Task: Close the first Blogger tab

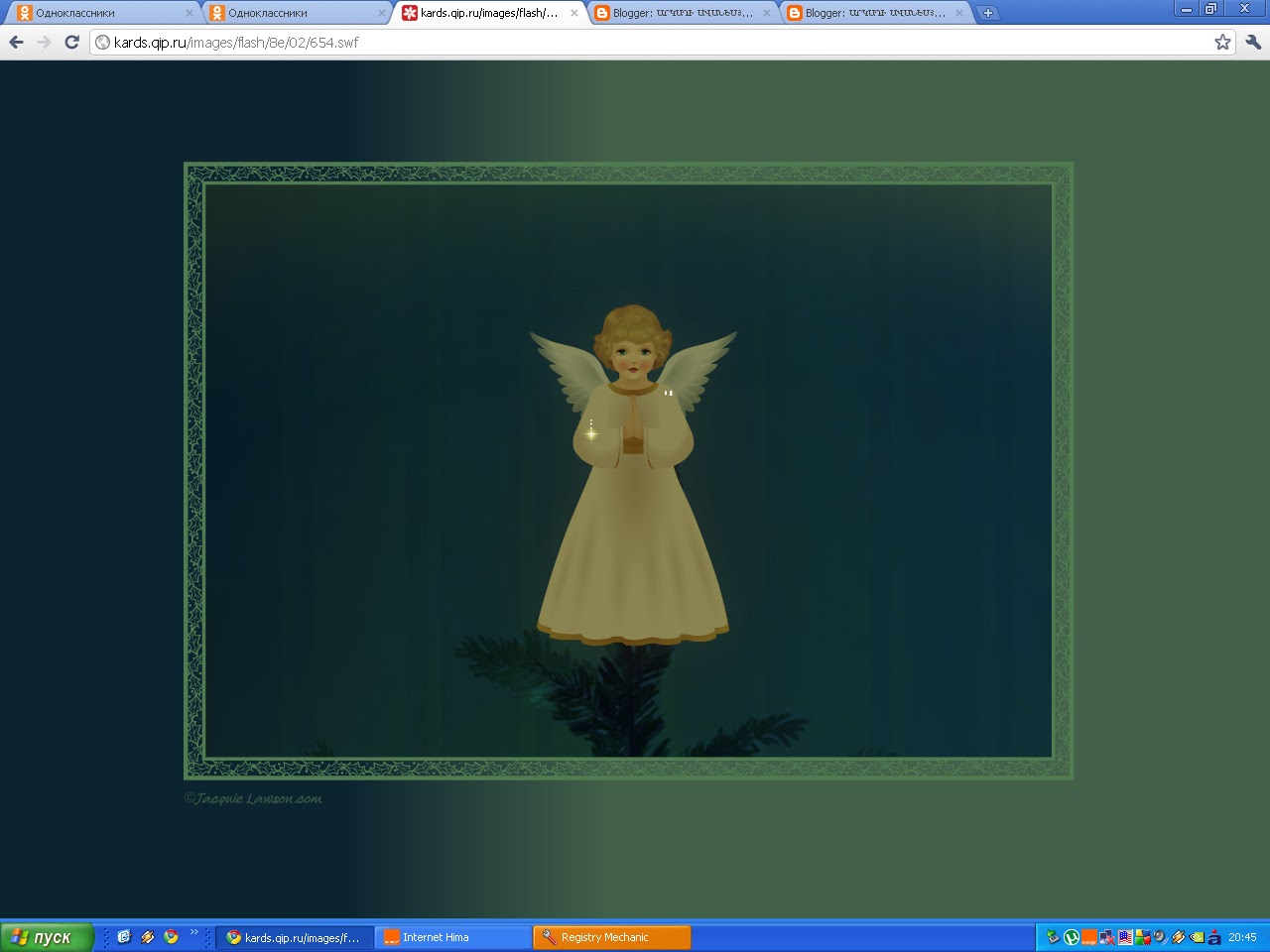Action: point(766,13)
